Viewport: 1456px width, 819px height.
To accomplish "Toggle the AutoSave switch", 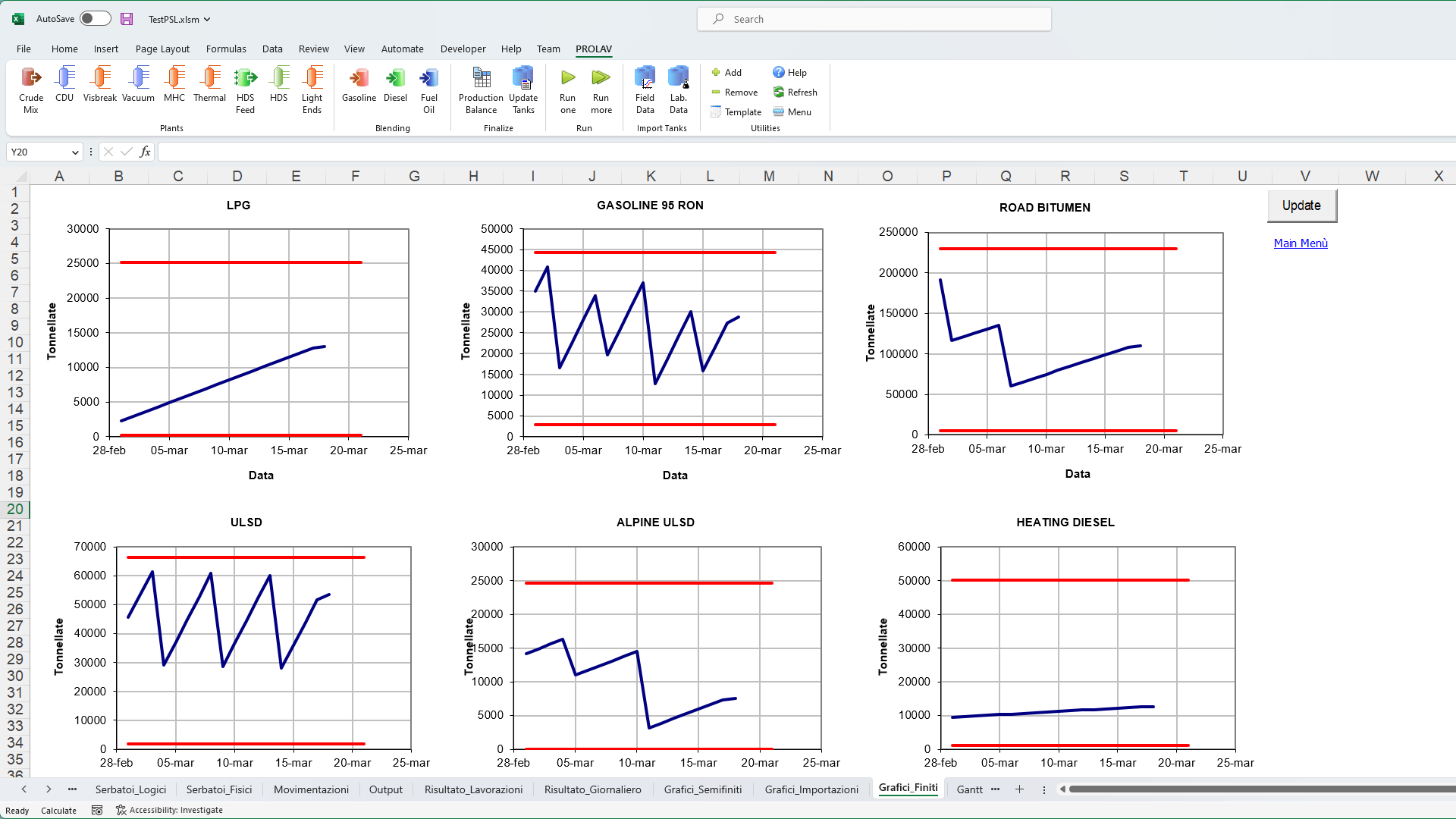I will tap(96, 19).
